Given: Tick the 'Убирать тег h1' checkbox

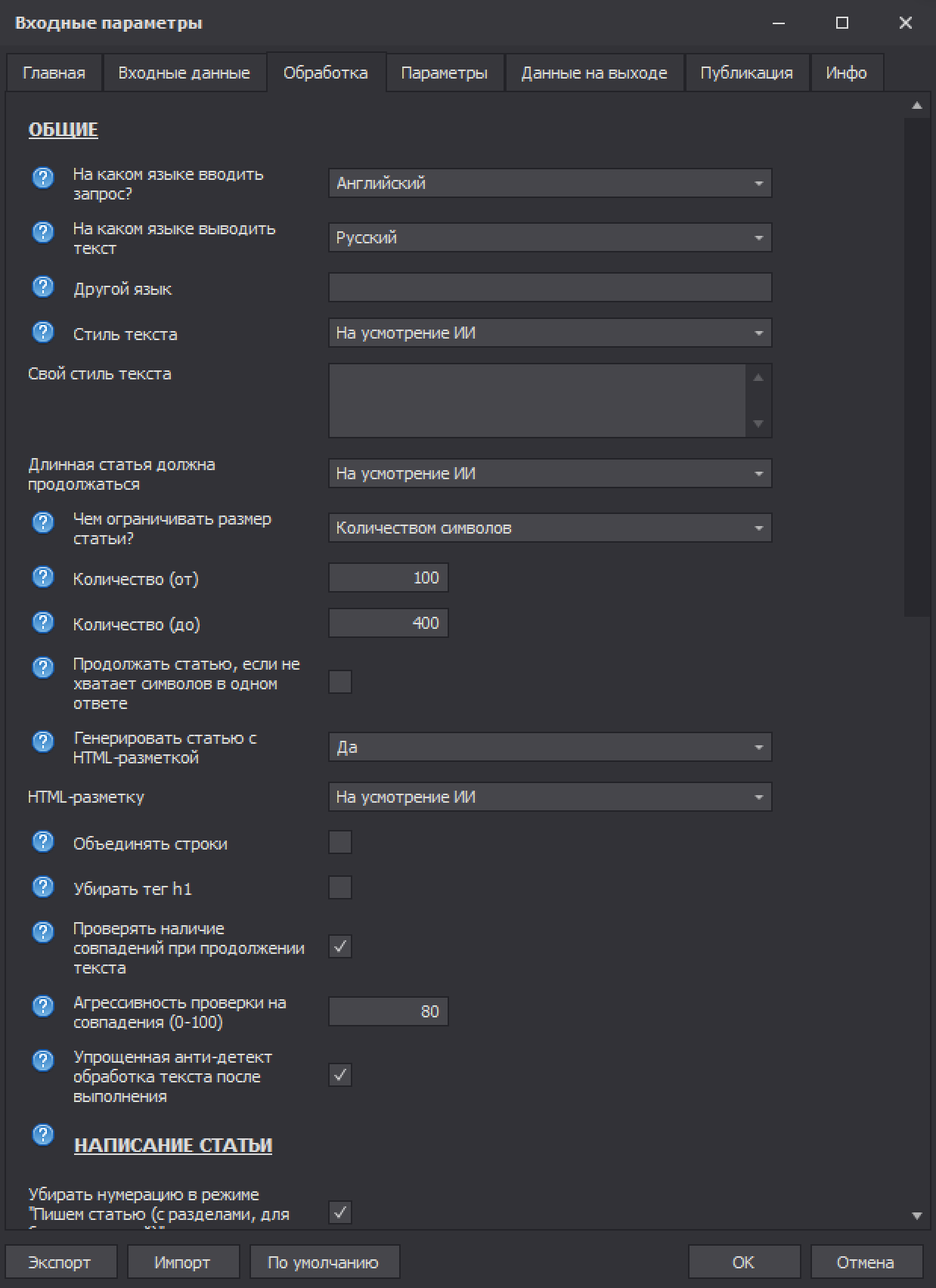Looking at the screenshot, I should click(x=340, y=887).
